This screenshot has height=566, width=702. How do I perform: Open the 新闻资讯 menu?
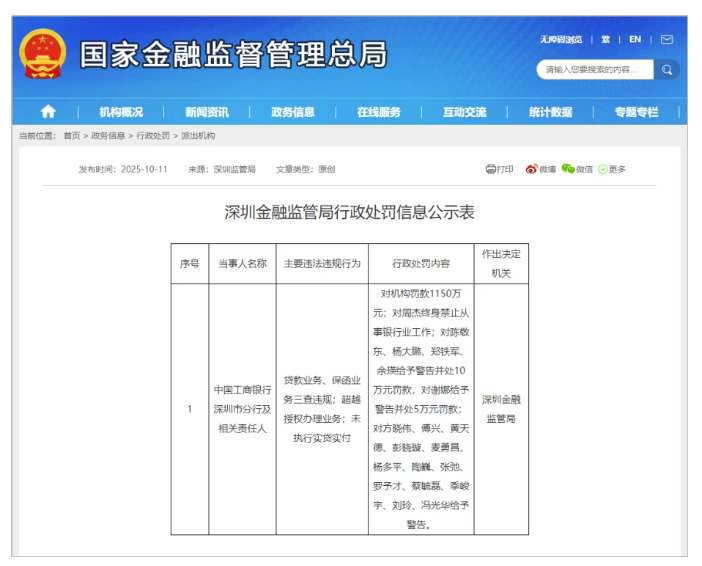pos(207,112)
